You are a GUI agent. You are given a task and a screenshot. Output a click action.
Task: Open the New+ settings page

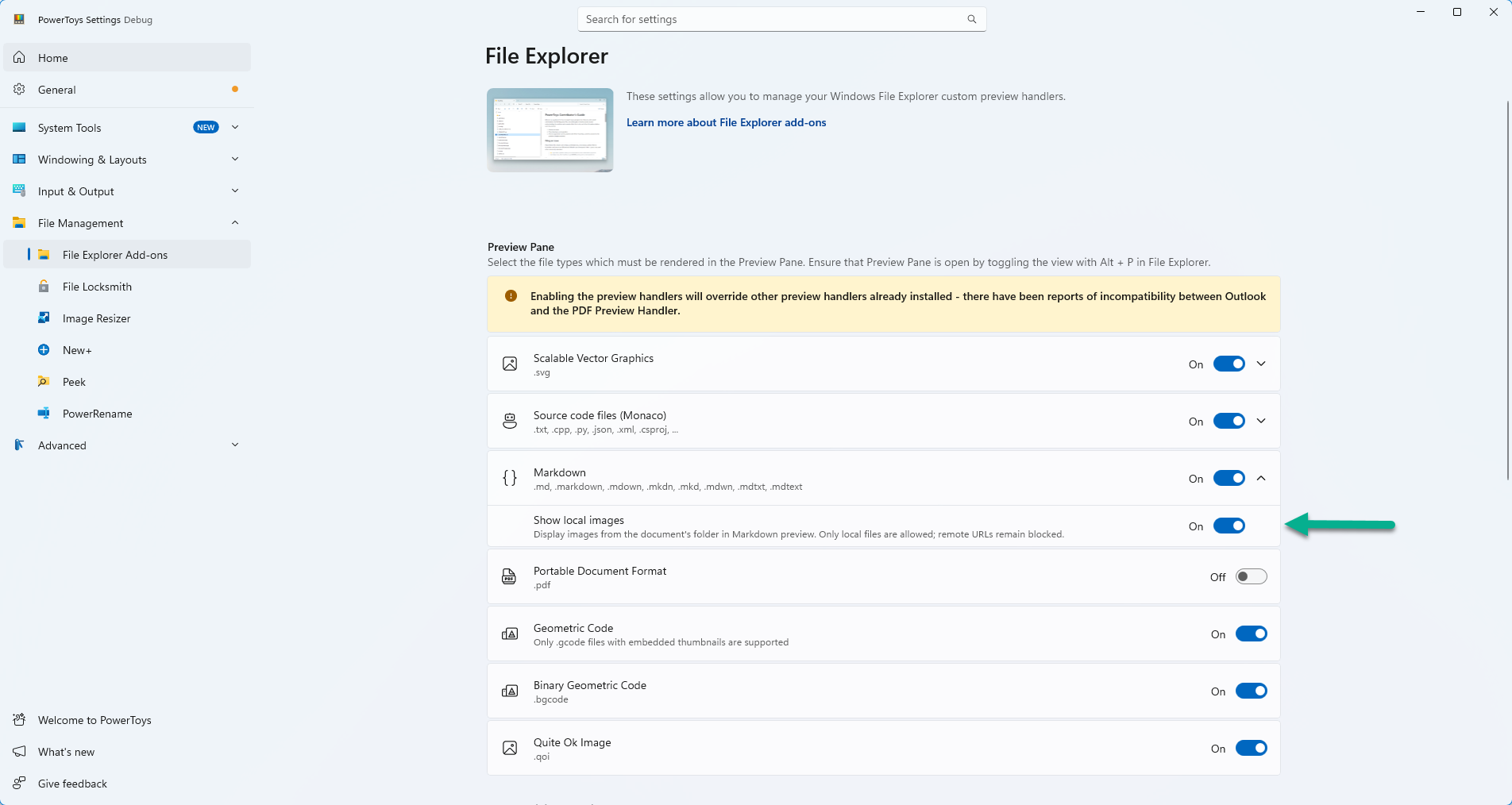click(x=127, y=350)
